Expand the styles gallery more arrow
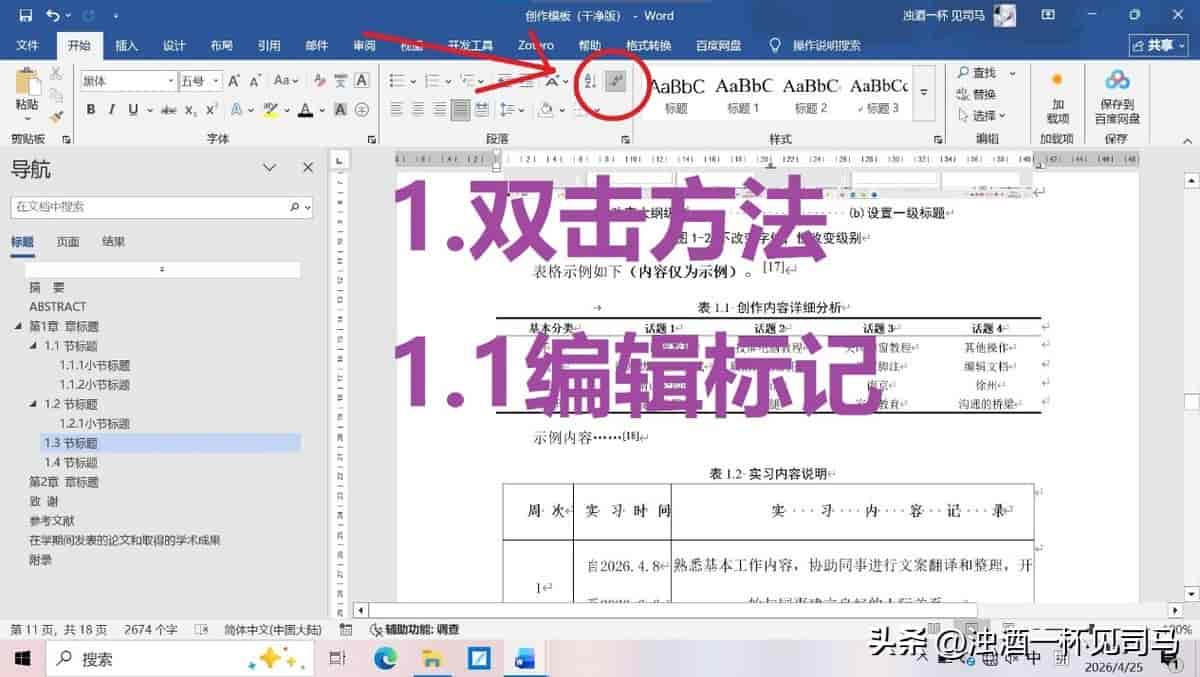Screen dimensions: 1200x677 924,93
